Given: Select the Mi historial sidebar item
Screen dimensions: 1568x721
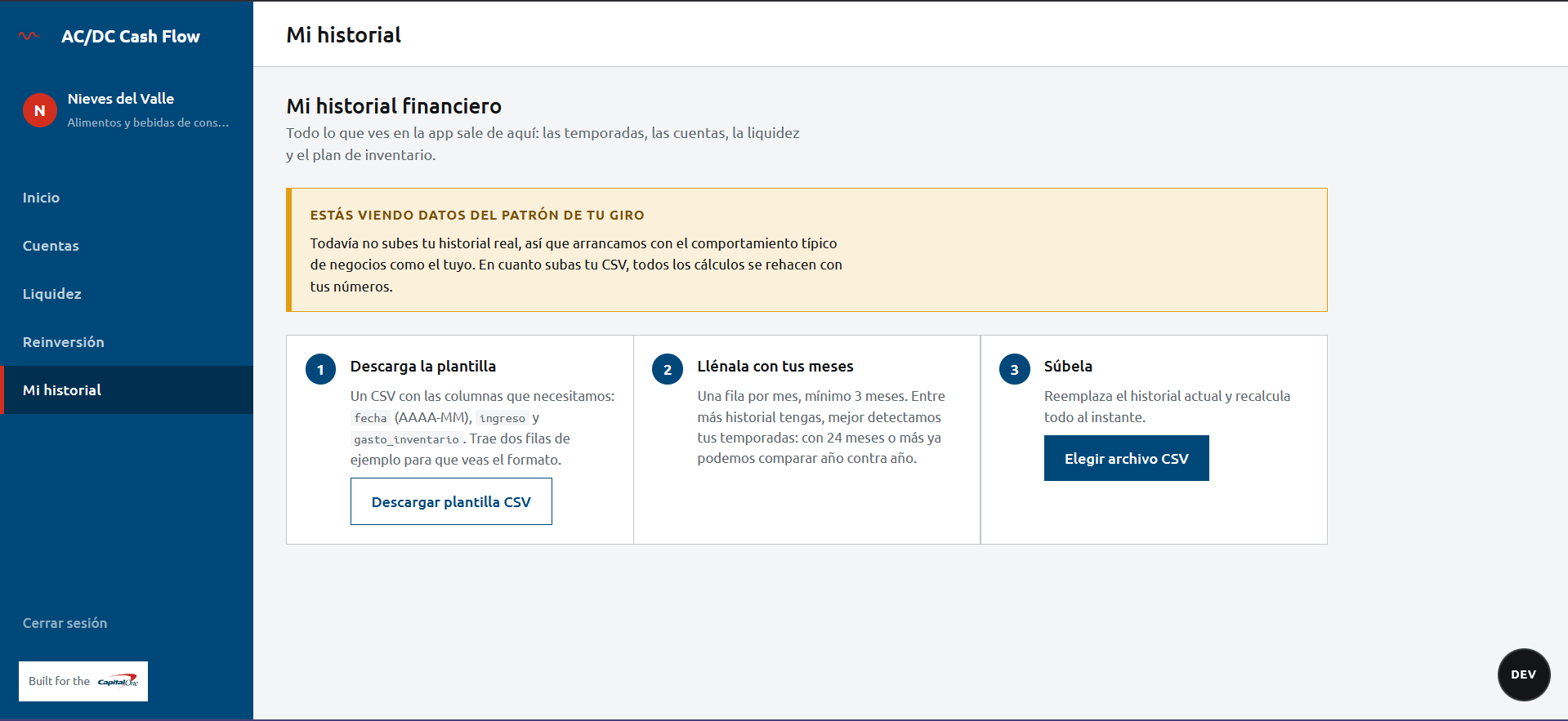Looking at the screenshot, I should [127, 390].
